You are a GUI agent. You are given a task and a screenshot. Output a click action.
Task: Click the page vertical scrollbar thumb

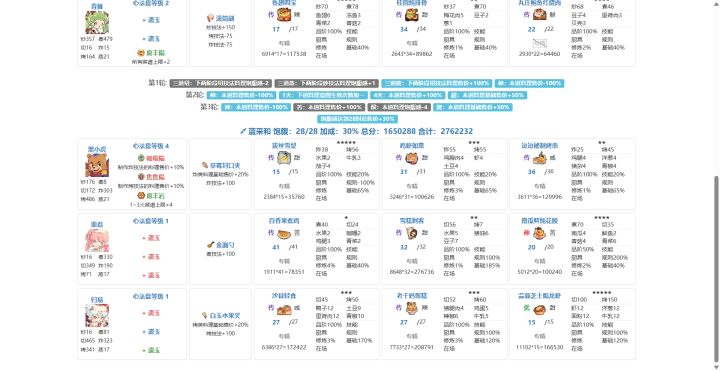coord(716,268)
